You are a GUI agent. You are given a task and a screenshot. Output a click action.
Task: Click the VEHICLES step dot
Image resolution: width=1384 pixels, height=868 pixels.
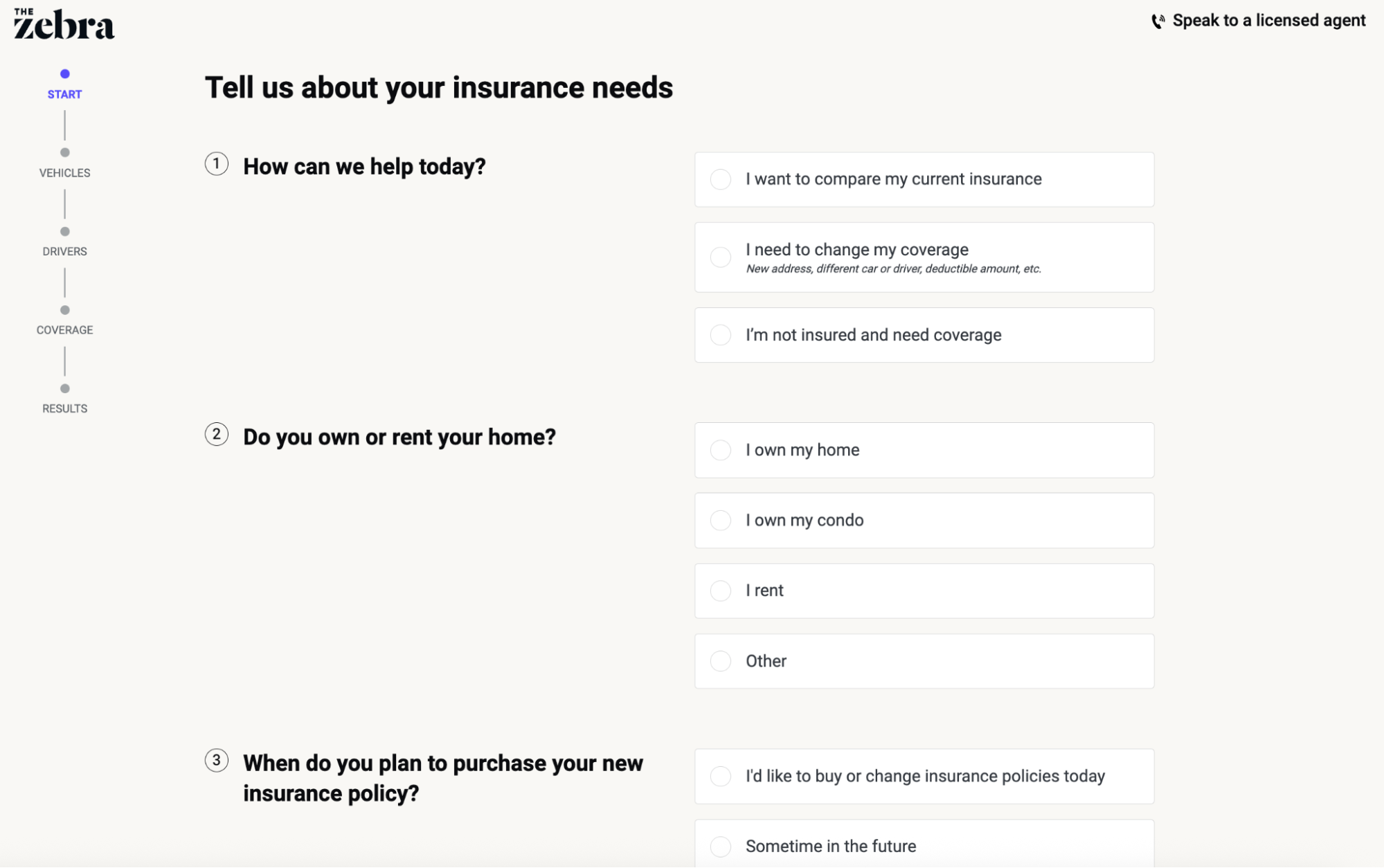tap(65, 152)
